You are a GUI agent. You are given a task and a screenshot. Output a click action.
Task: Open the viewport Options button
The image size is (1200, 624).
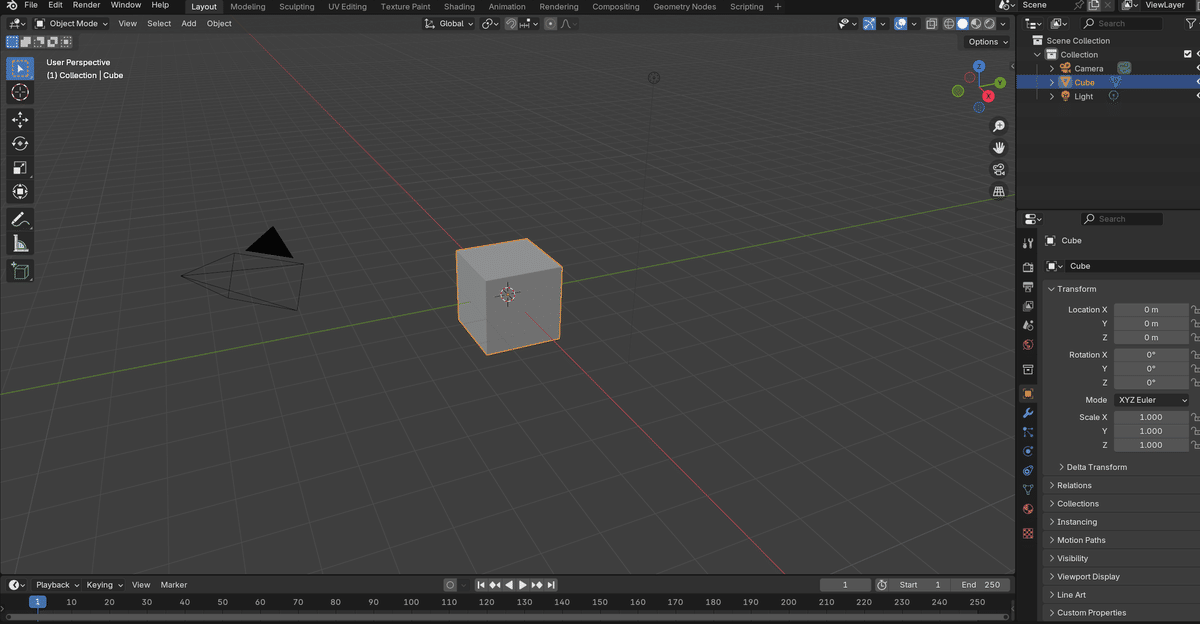pos(985,42)
